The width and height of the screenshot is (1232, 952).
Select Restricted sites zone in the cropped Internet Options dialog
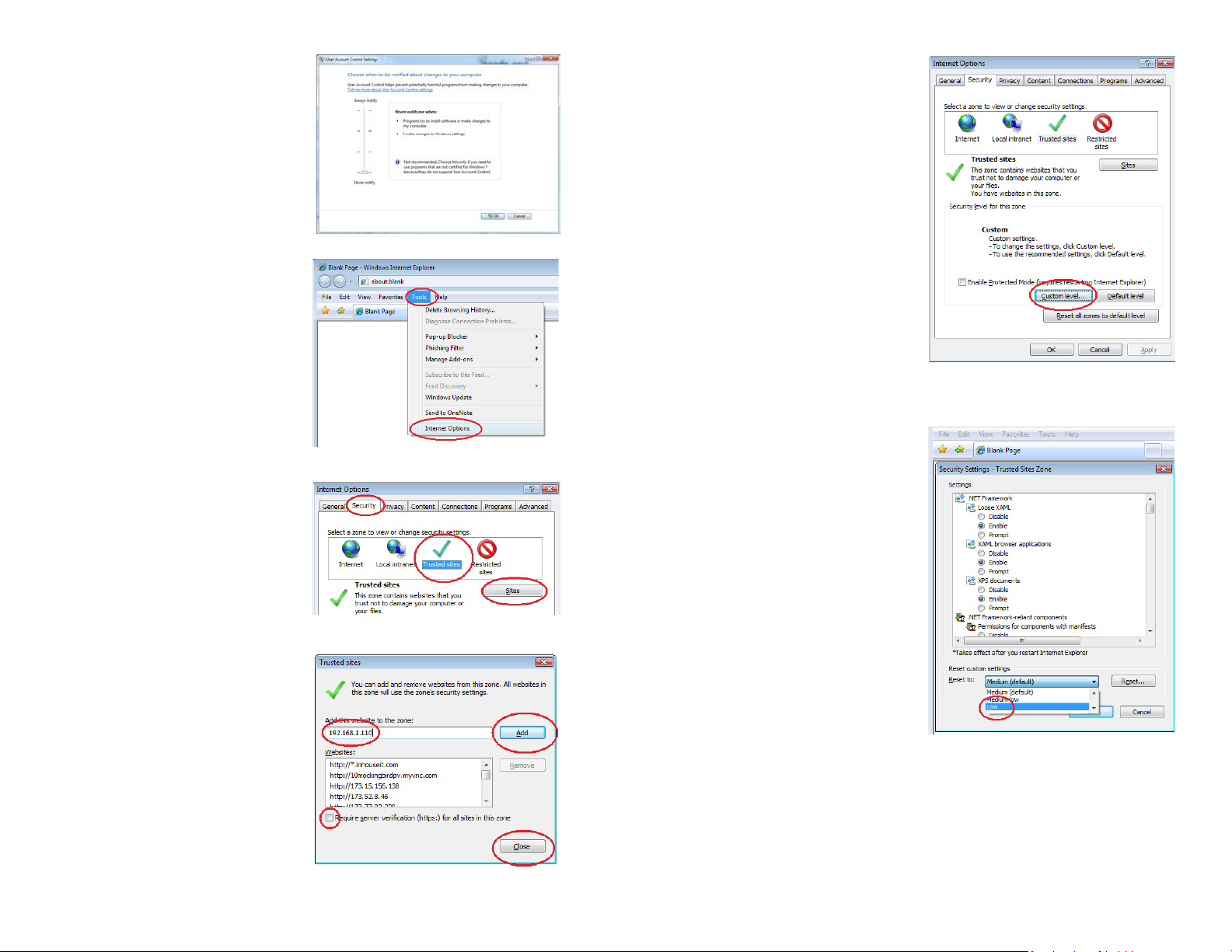point(487,549)
